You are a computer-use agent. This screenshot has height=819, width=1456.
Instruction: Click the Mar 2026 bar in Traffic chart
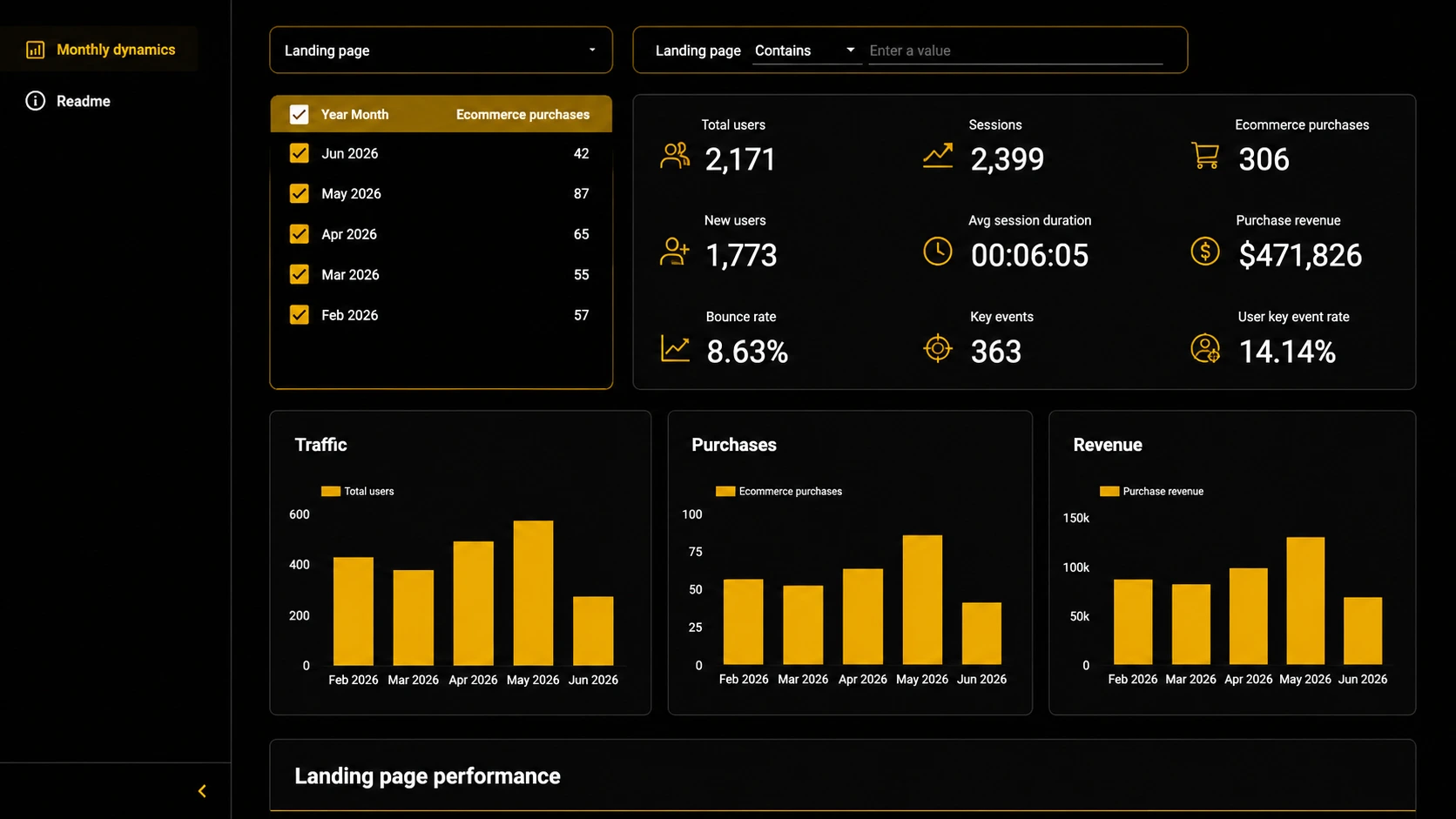414,618
